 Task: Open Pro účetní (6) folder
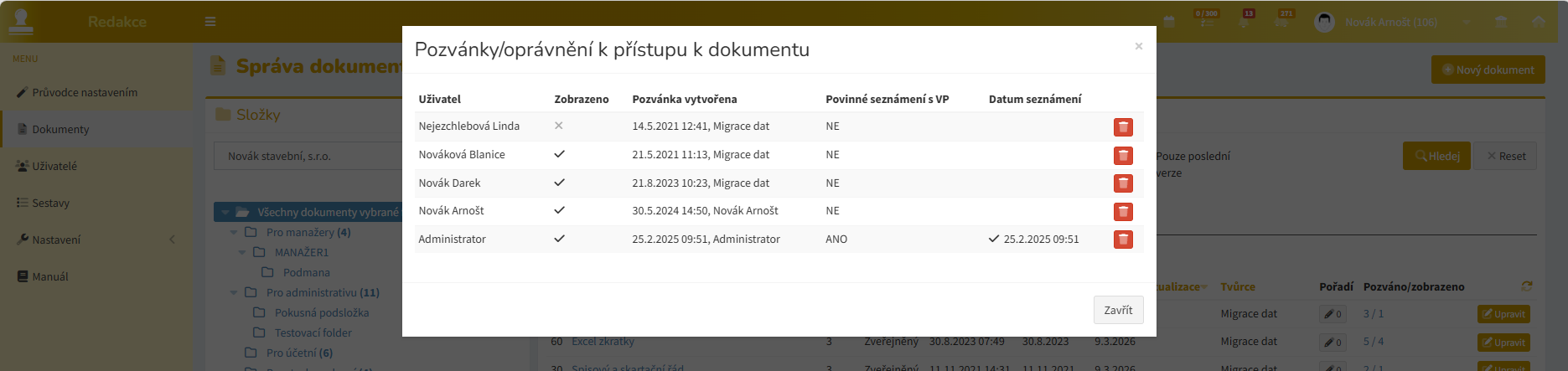299,353
